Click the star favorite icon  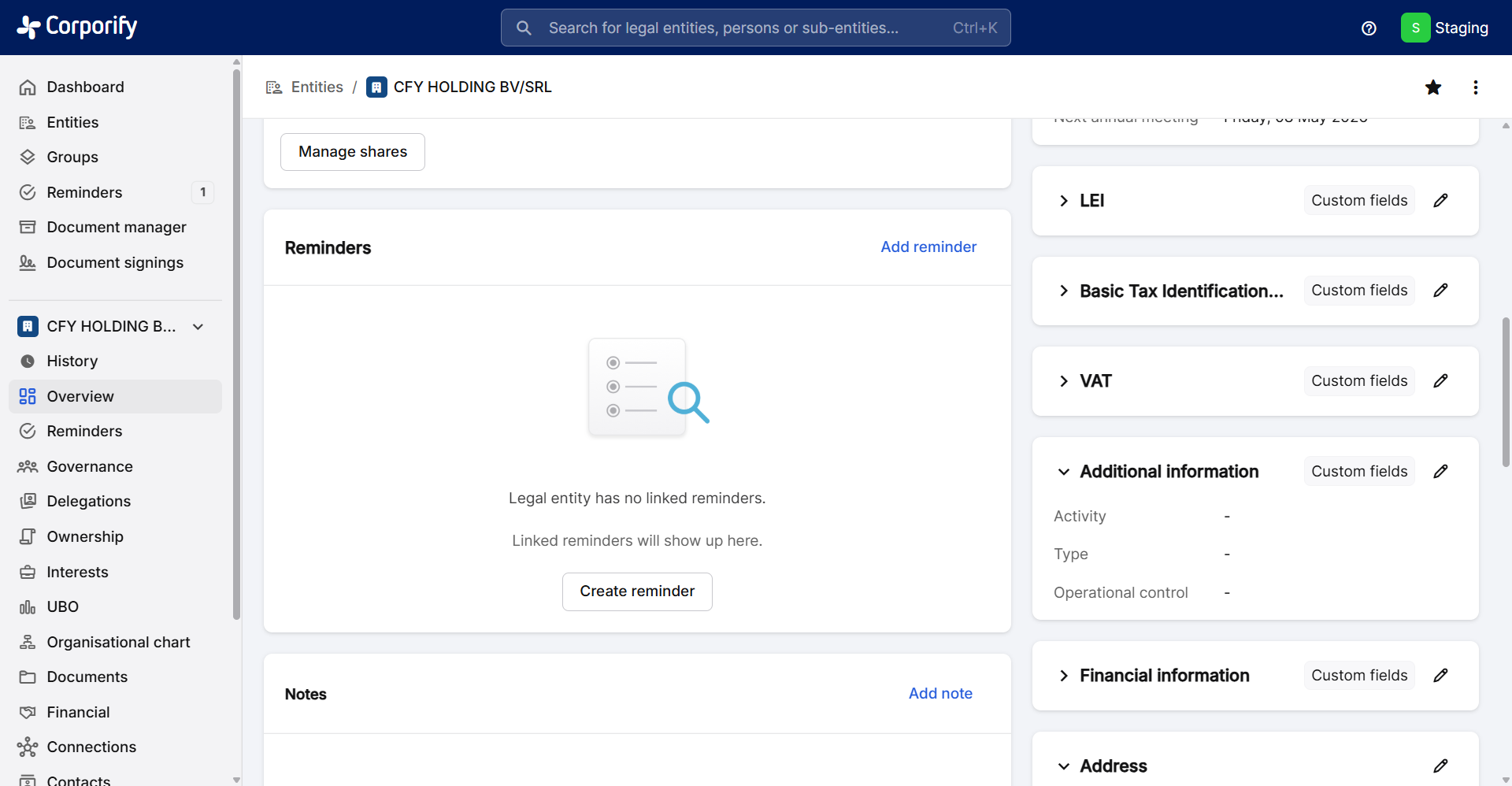[x=1433, y=87]
